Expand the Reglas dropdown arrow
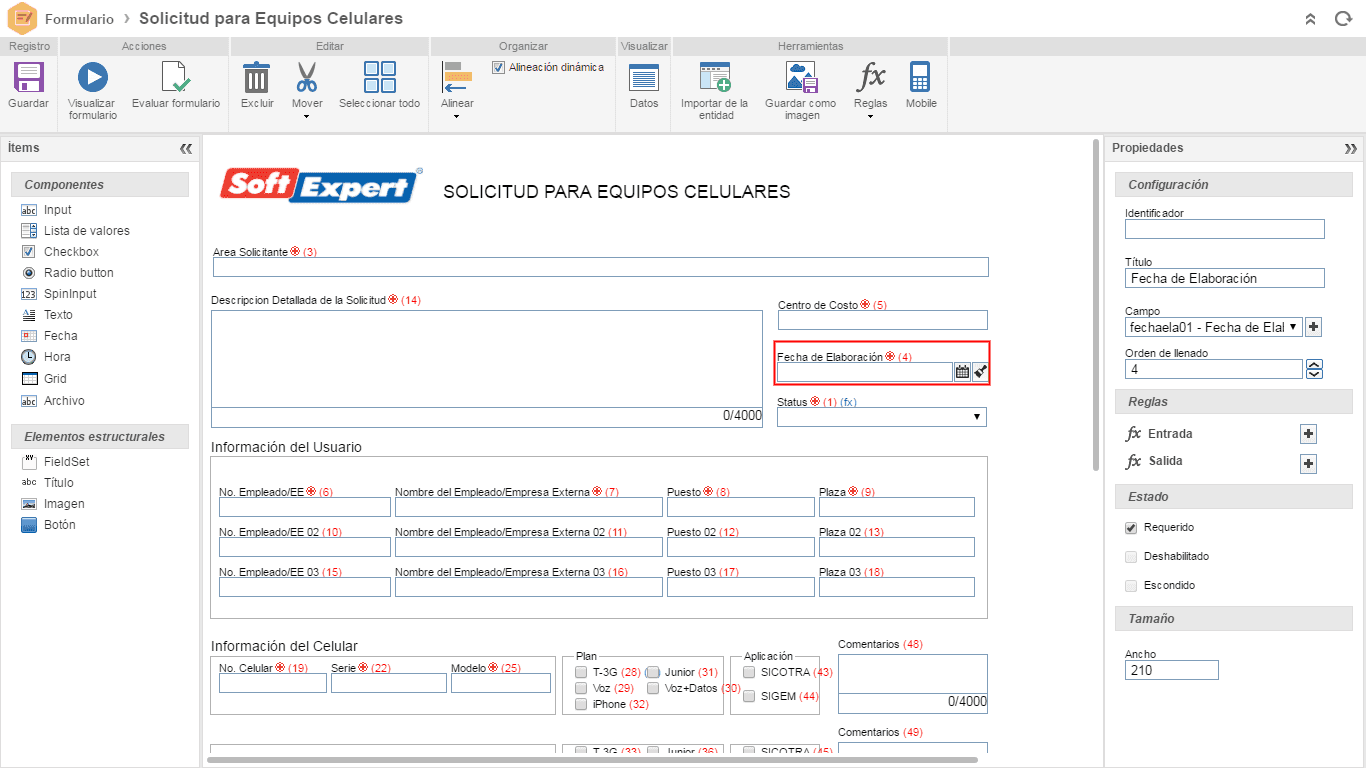Screen dimensions: 1366x768 coord(870,116)
